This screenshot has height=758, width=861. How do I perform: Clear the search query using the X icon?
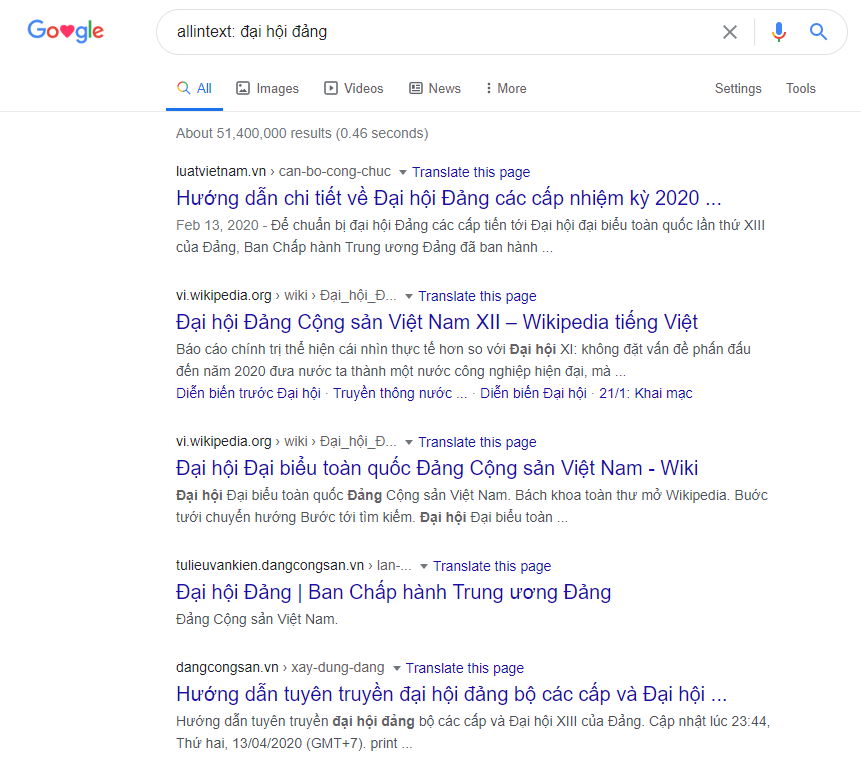pyautogui.click(x=729, y=31)
